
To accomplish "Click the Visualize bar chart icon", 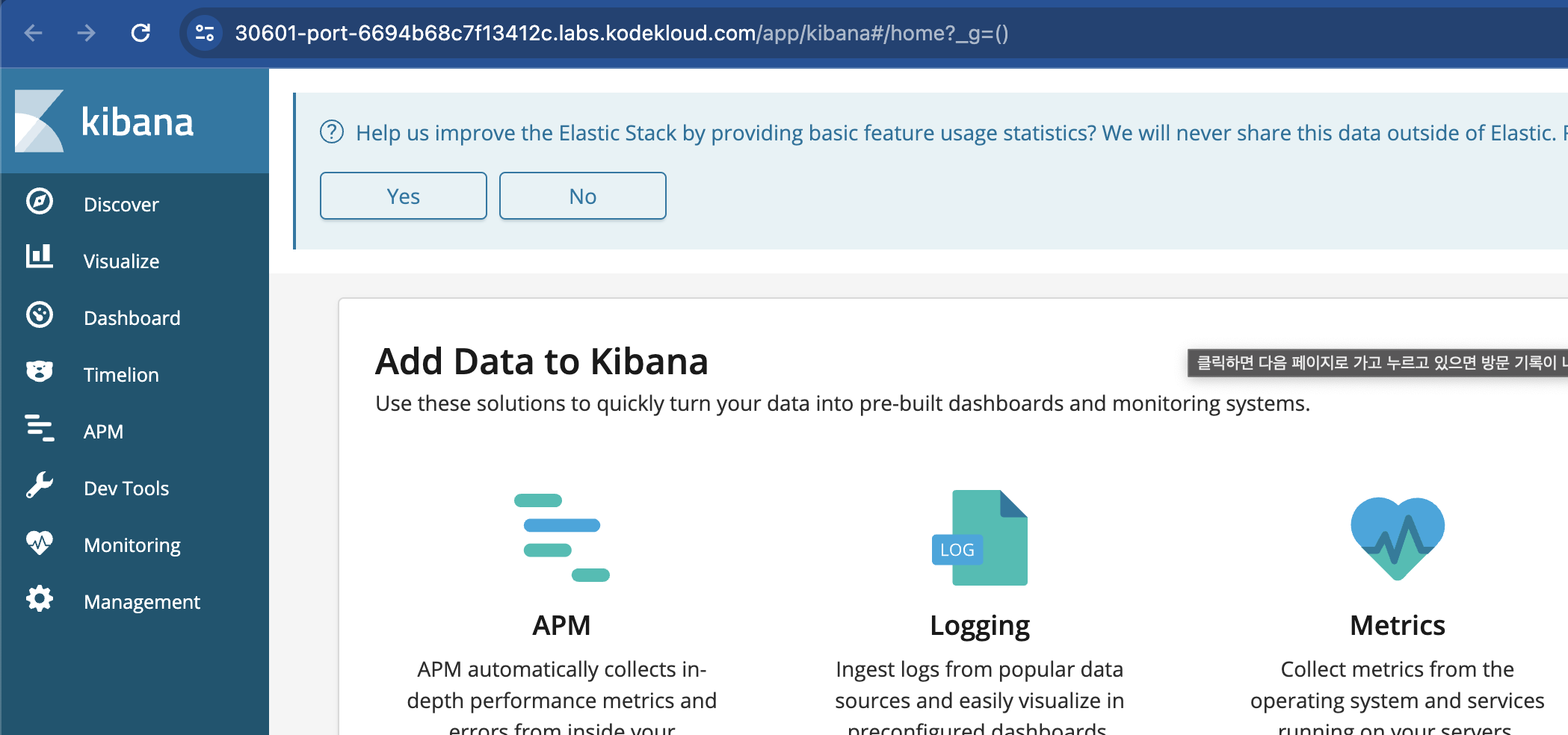I will 40,256.
